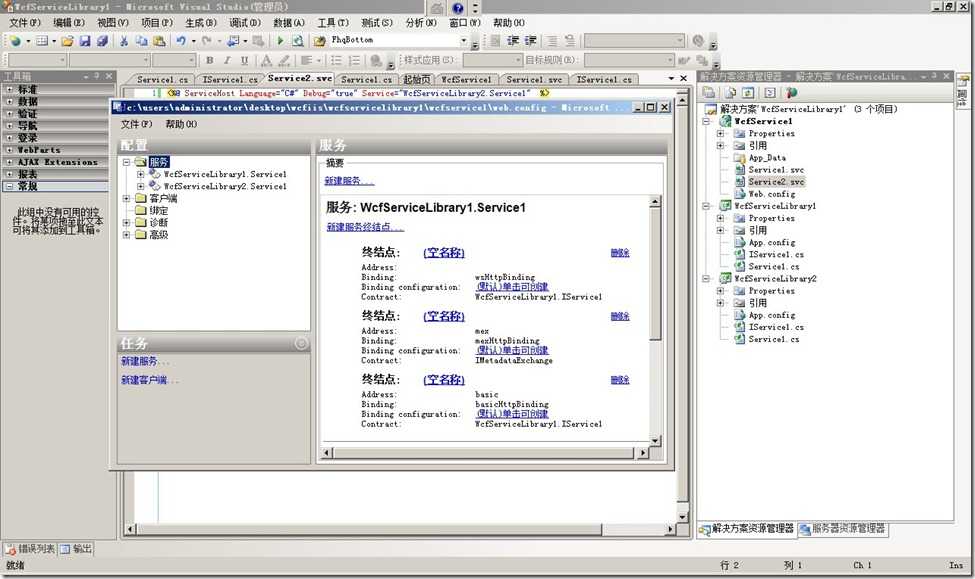
Task: Click the Increase Indent toolbar icon
Action: point(530,40)
